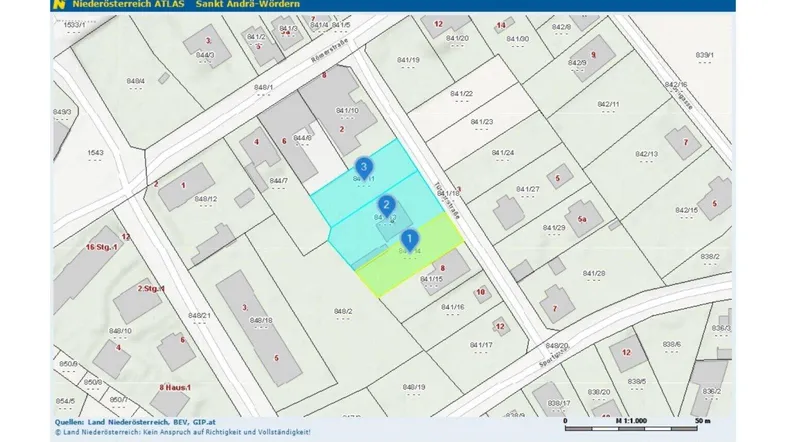786x442 pixels.
Task: Click parcel label 836/2
Action: coord(711,391)
